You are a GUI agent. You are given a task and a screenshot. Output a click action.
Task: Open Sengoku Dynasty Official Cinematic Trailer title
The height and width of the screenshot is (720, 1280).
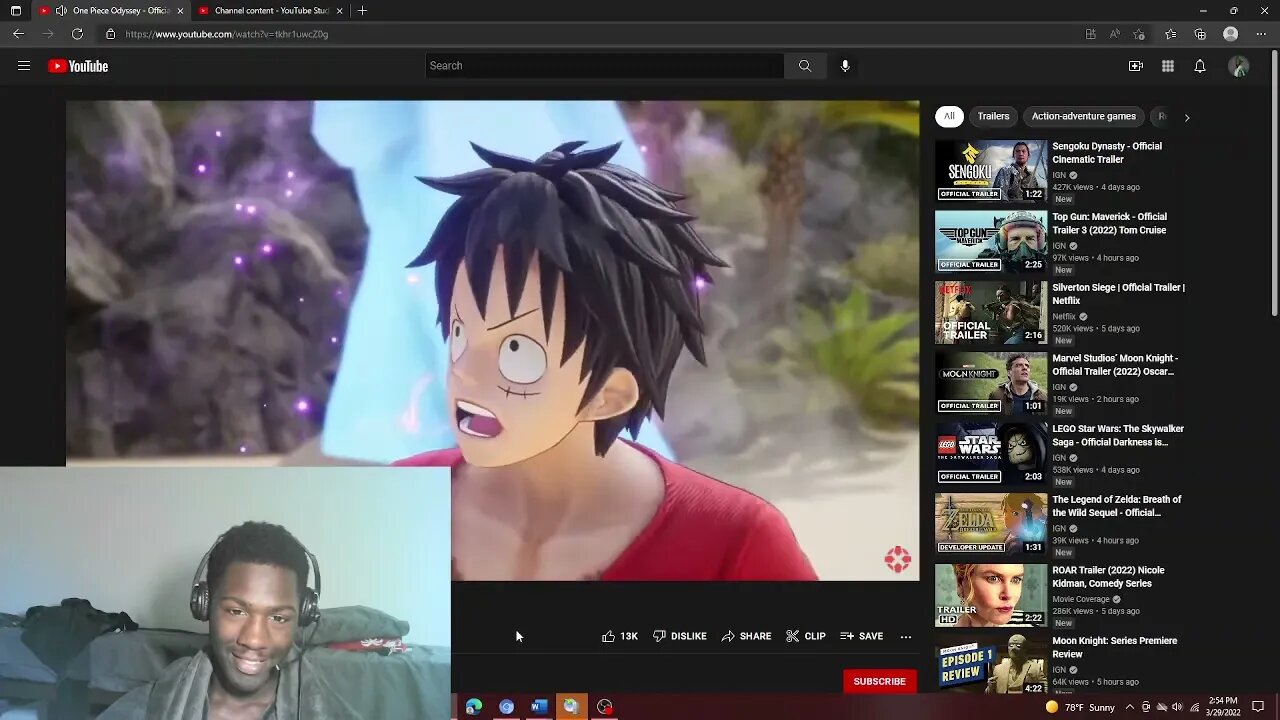click(x=1107, y=153)
